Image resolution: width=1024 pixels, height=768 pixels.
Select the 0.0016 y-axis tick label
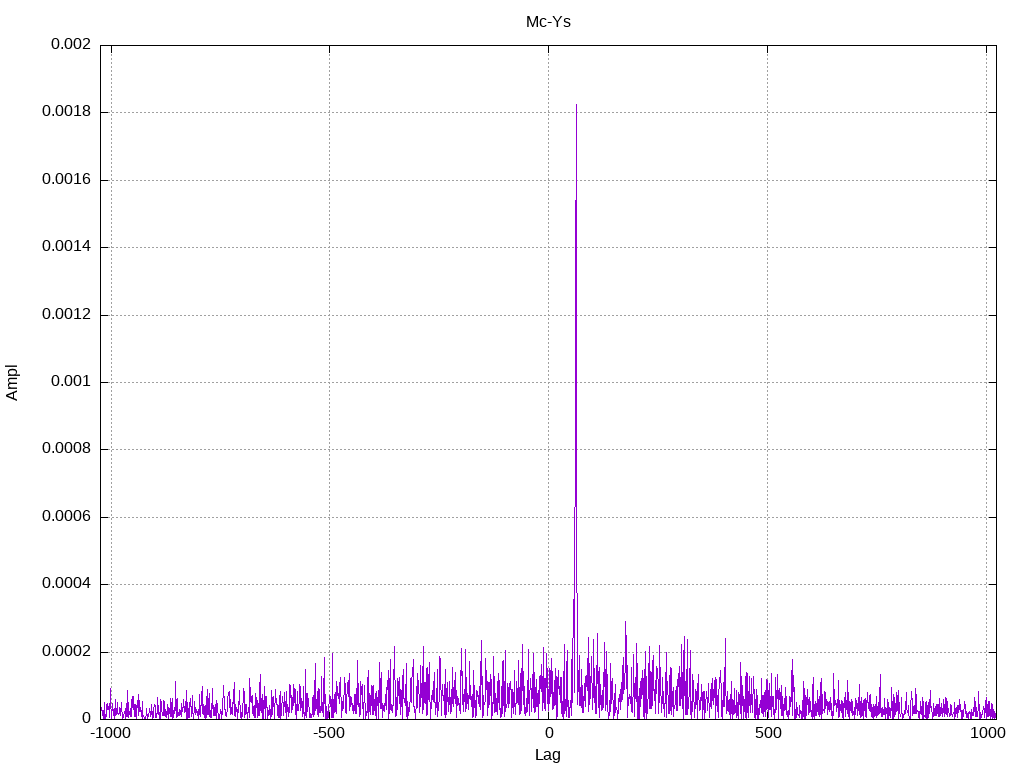point(66,180)
